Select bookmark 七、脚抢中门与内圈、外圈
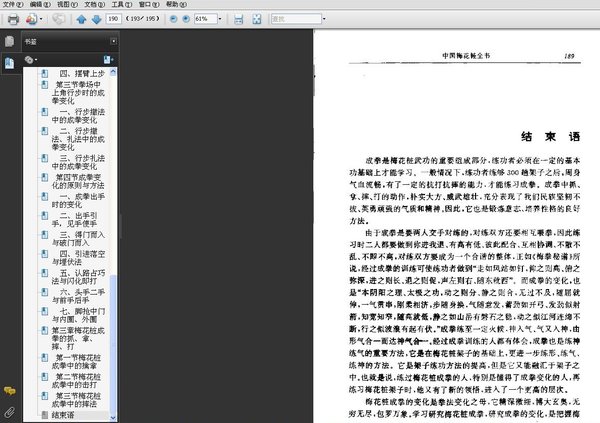The width and height of the screenshot is (600, 423). tap(78, 315)
